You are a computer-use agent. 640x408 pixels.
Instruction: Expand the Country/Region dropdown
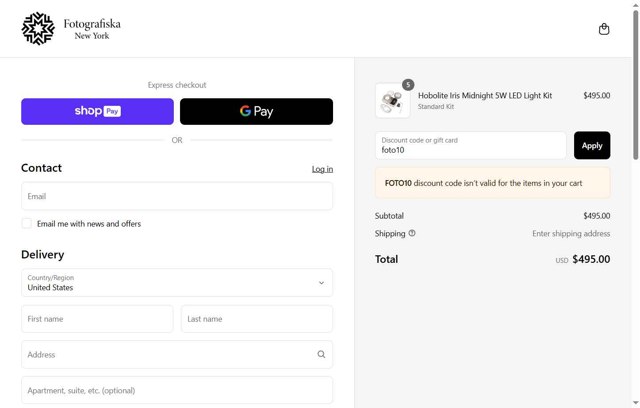(x=177, y=283)
